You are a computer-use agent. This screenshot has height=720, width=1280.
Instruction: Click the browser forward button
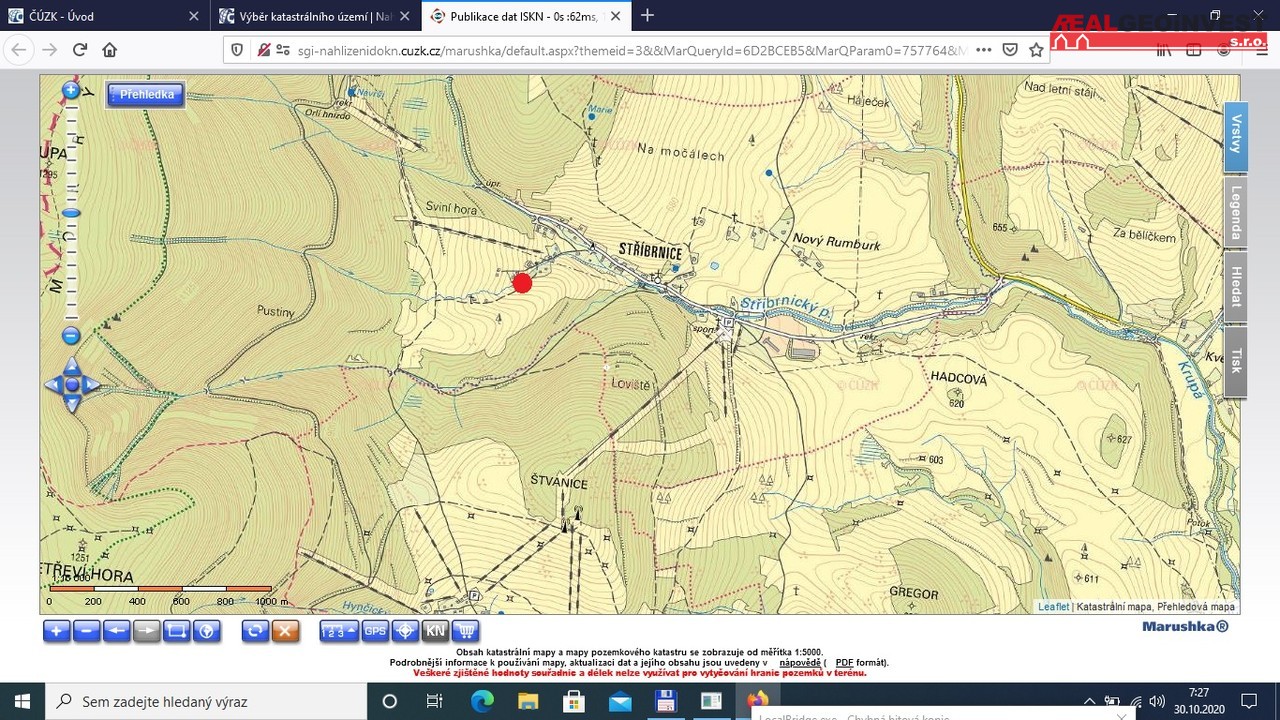50,50
